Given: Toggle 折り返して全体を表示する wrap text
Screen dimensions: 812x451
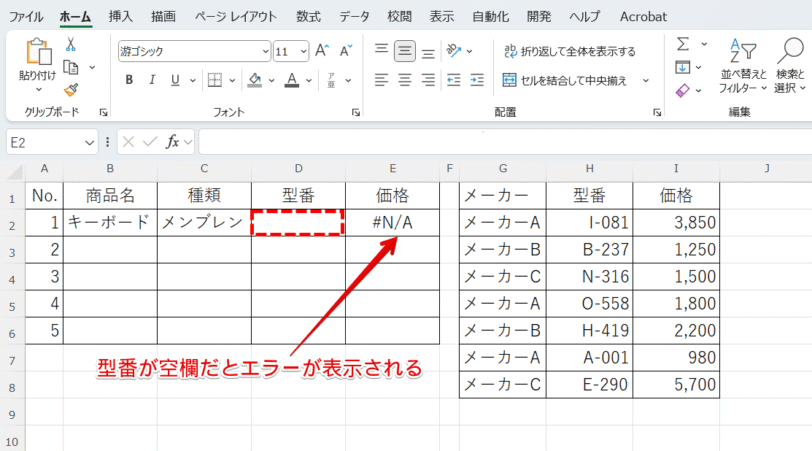Looking at the screenshot, I should (569, 51).
